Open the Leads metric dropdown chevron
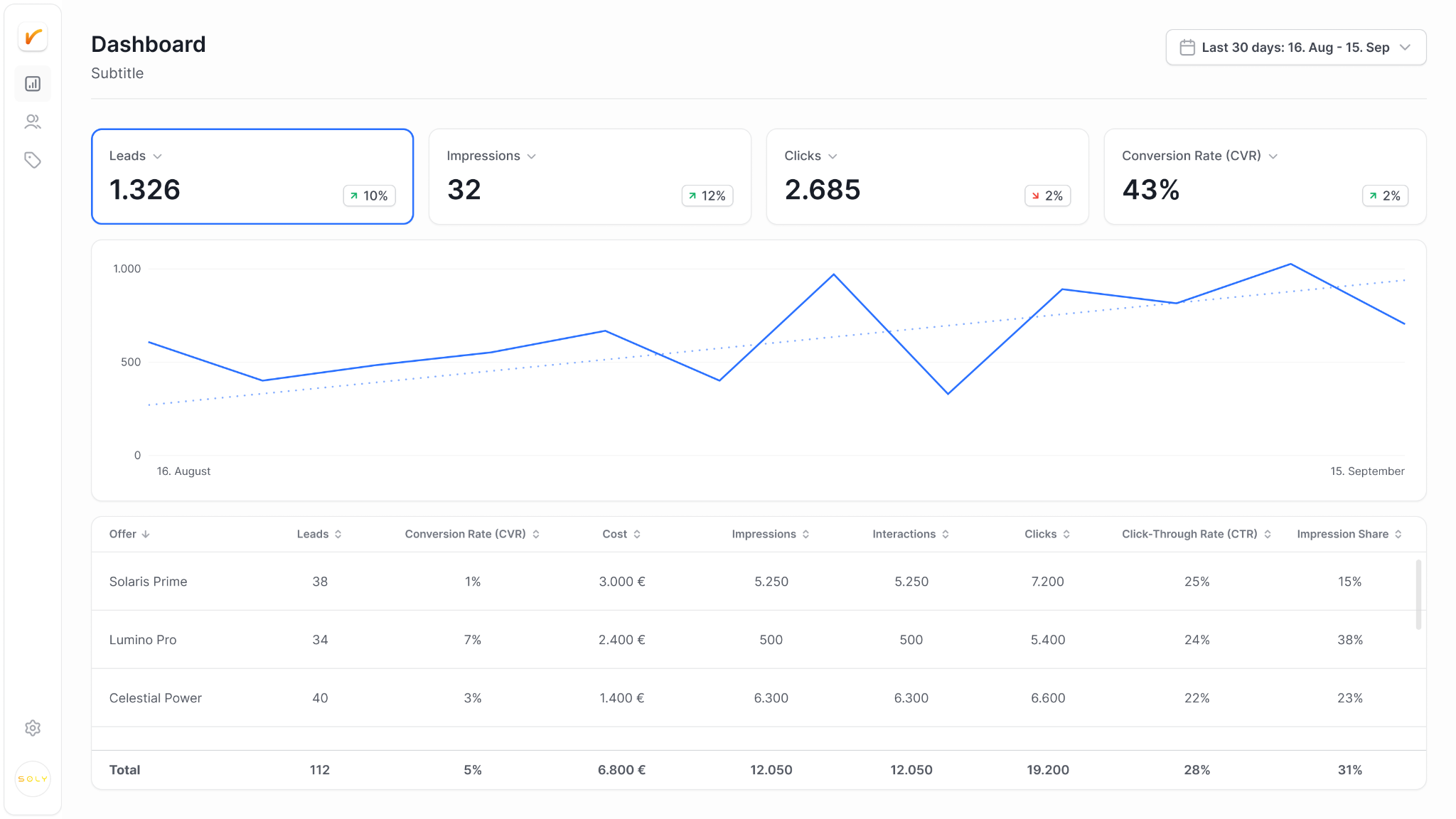This screenshot has width=1456, height=819. coord(158,156)
